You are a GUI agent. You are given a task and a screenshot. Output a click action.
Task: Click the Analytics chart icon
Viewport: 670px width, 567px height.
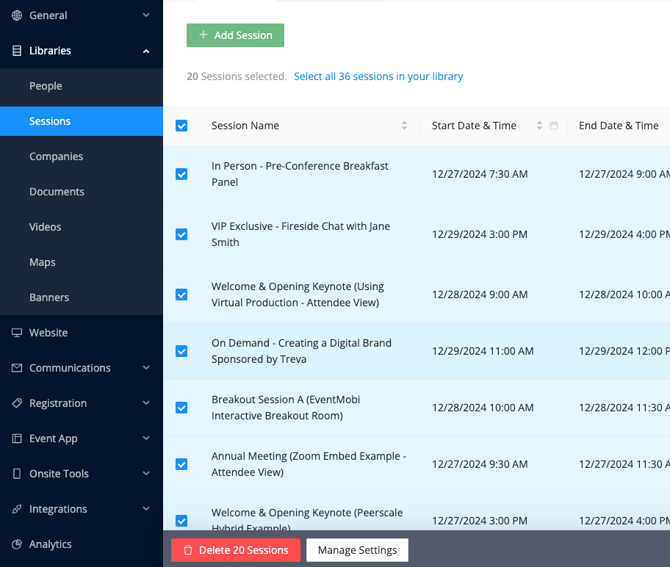[17, 545]
